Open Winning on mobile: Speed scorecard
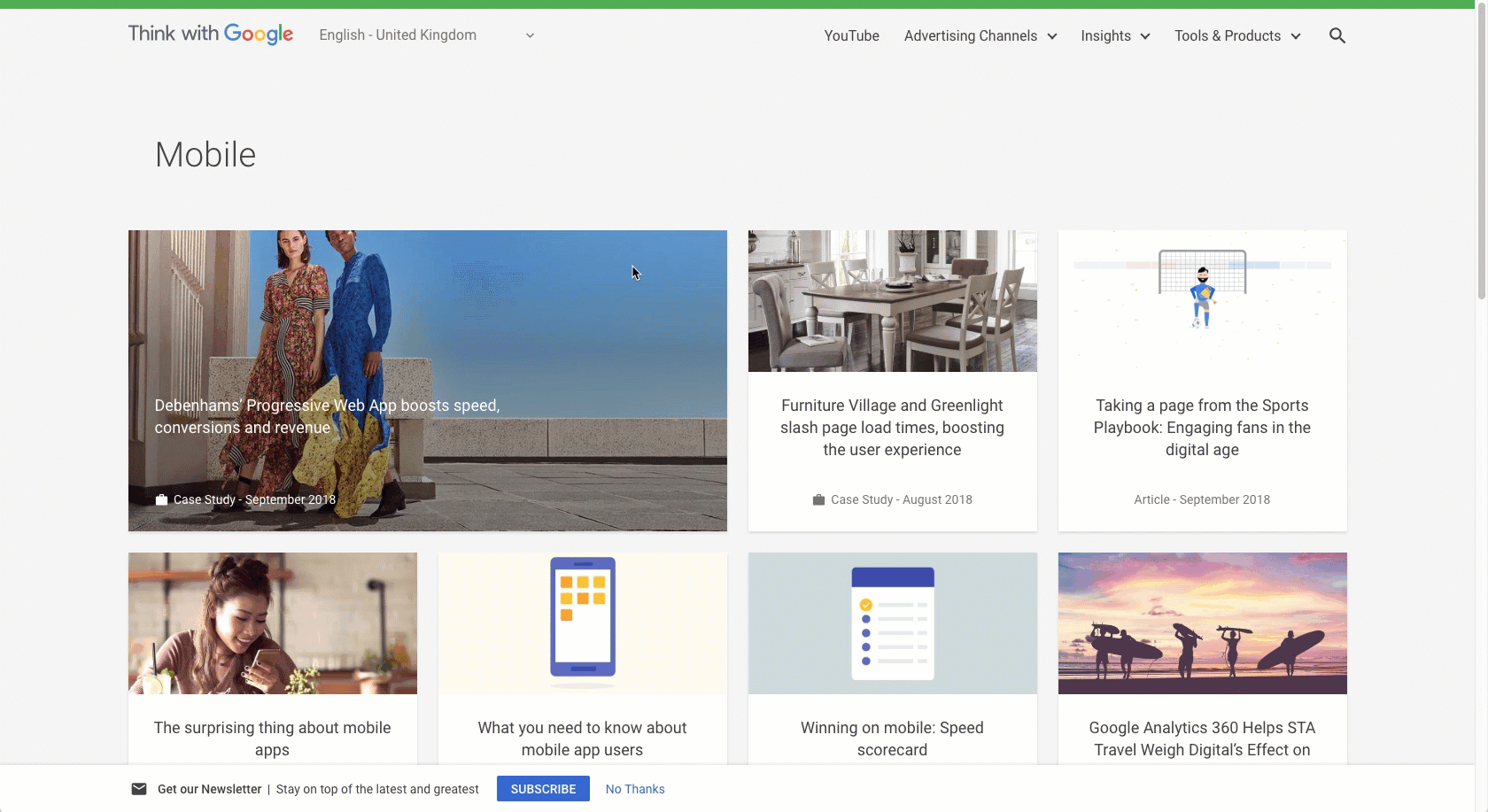 (892, 739)
